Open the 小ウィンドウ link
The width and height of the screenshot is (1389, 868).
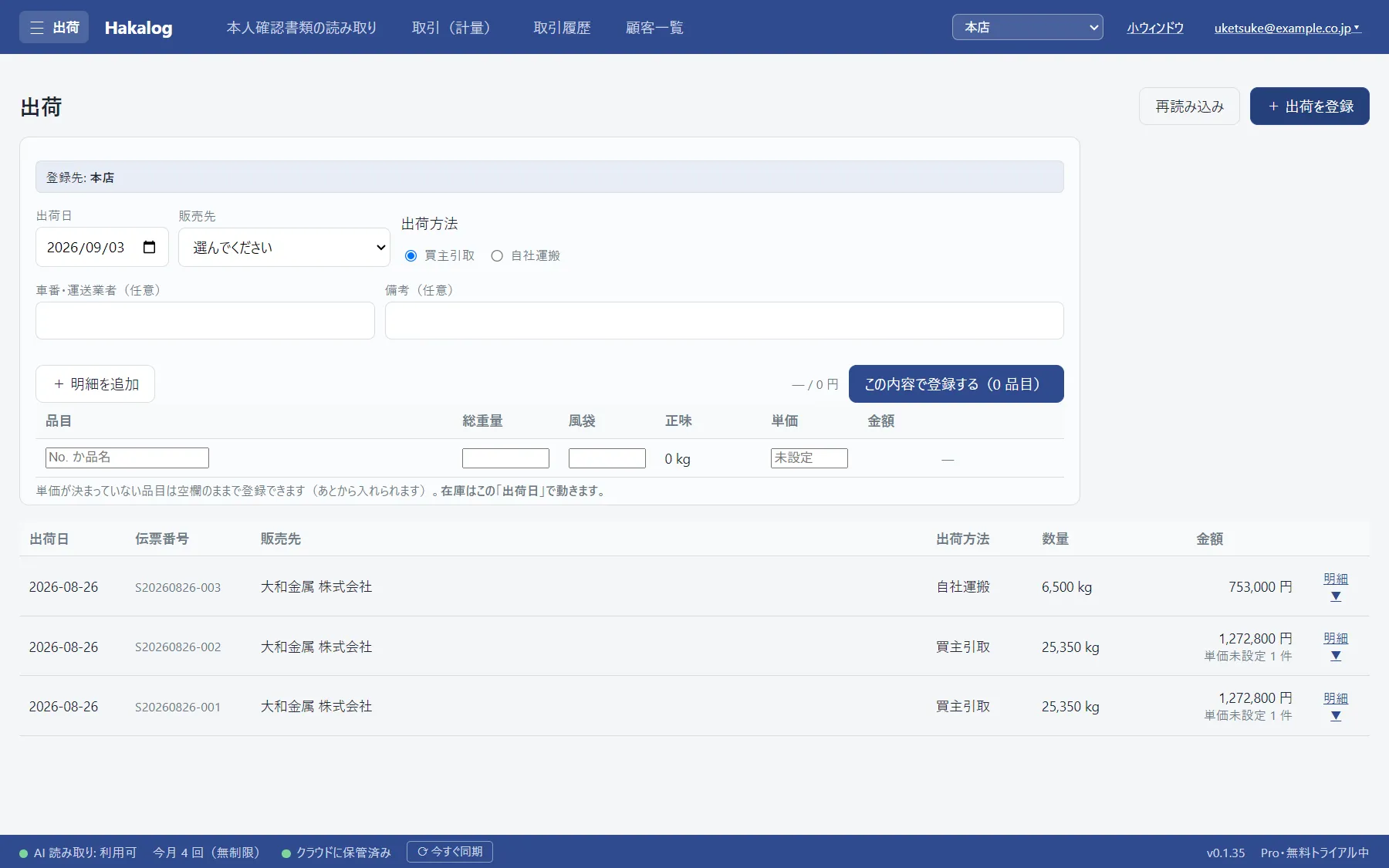(1155, 28)
